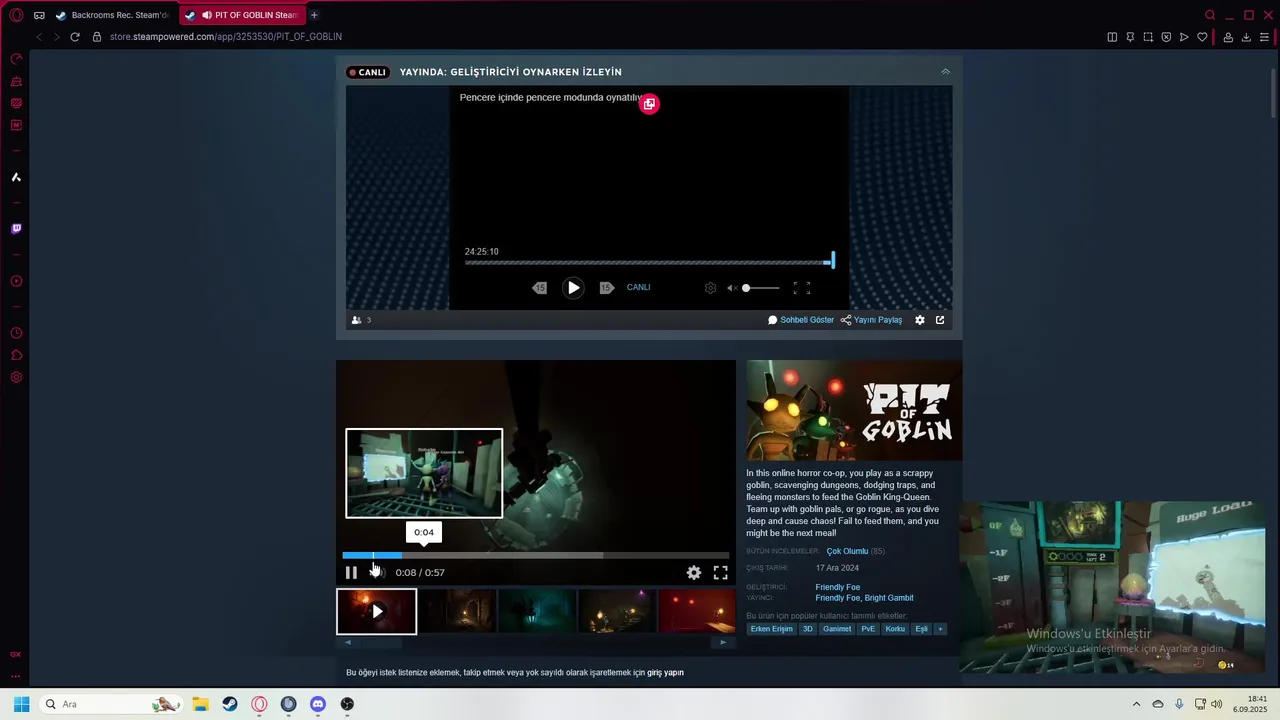Open Easy Setup menu lines icon

click(1264, 37)
